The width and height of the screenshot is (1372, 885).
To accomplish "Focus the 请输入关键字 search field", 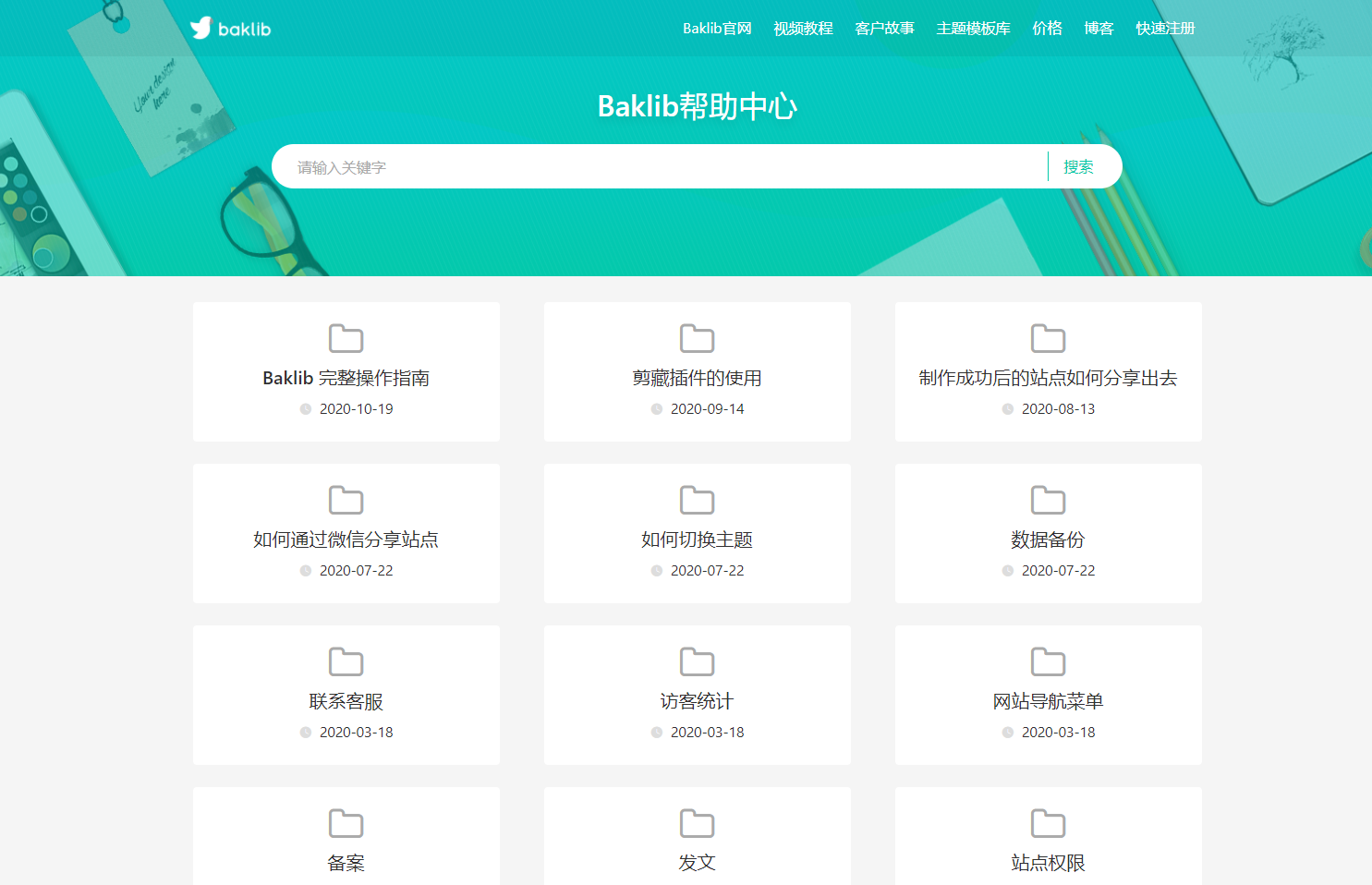I will click(x=660, y=167).
